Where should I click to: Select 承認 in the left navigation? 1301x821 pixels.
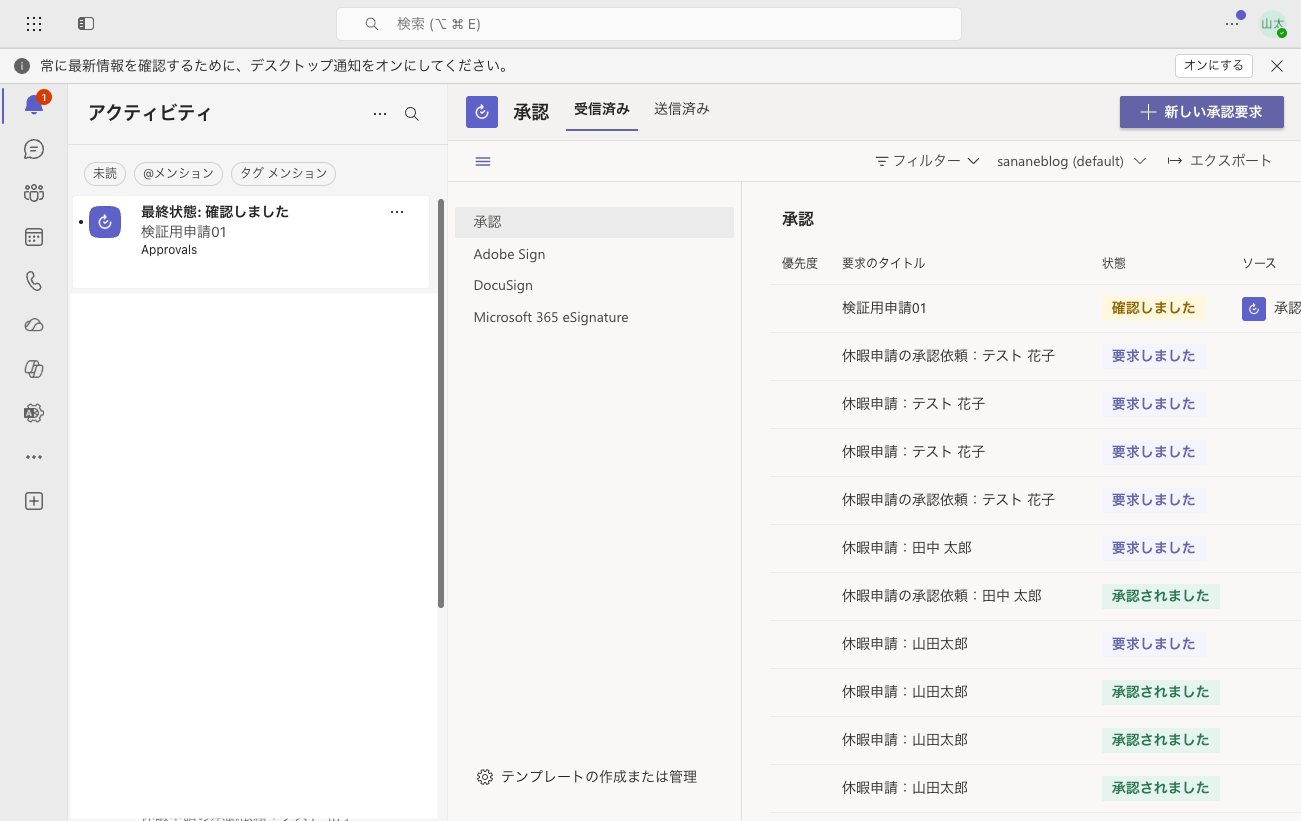point(594,222)
